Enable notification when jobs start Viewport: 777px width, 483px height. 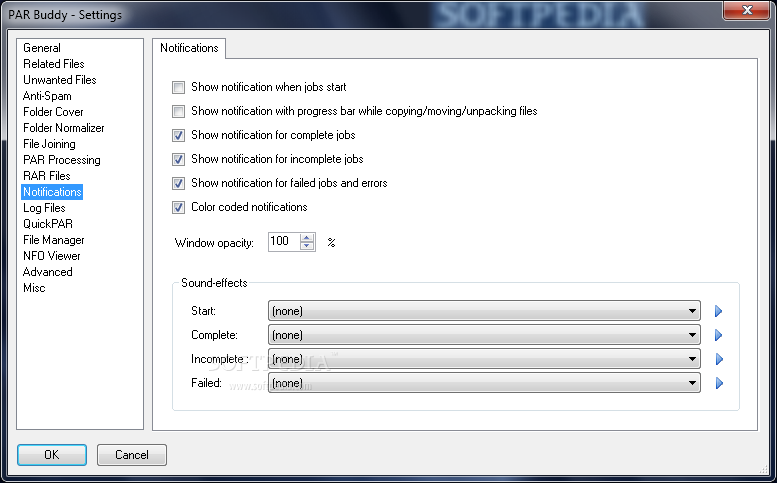[x=178, y=88]
